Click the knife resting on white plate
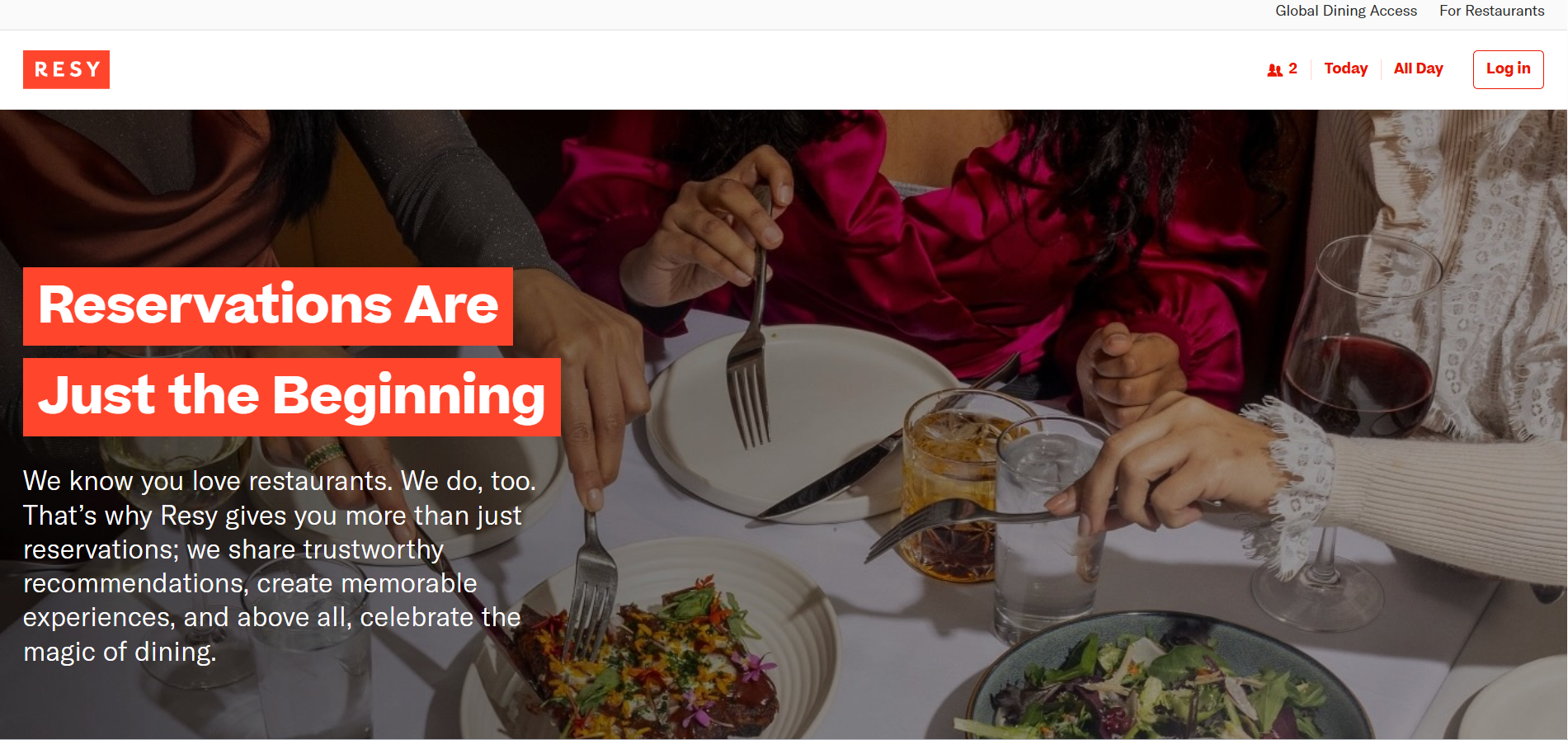 click(833, 478)
